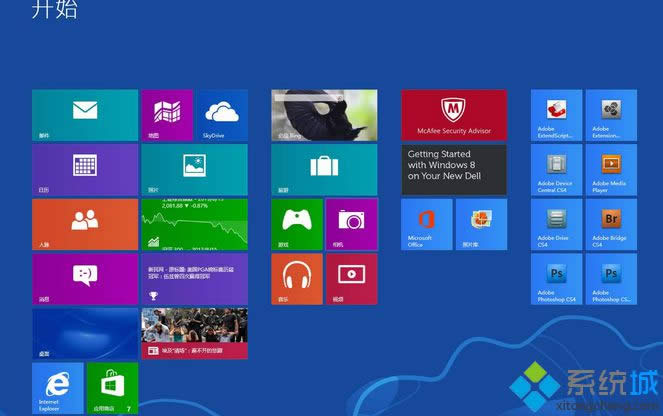This screenshot has height=416, width=663.
Task: Open the Bing tile with bird photo
Action: pyautogui.click(x=324, y=115)
